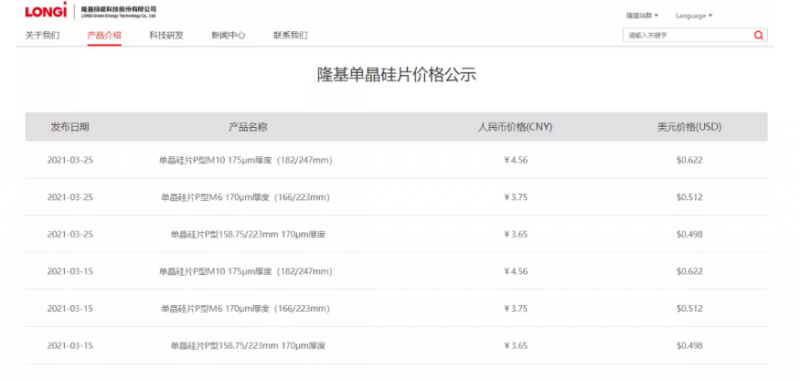Click the LONGi logo
This screenshot has height=381, width=800.
coord(46,10)
